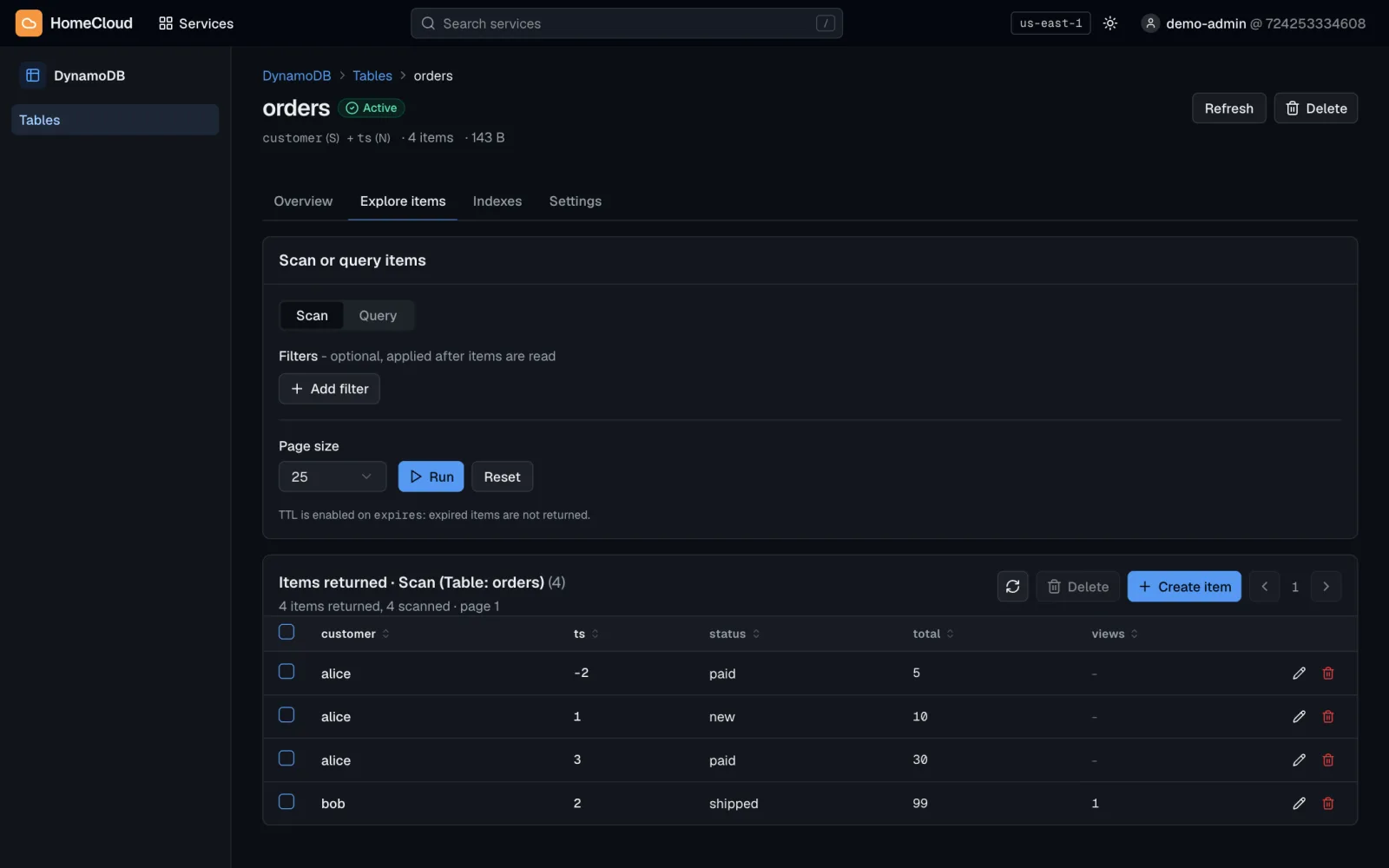Viewport: 1389px width, 868px height.
Task: Go to DynamoDB breadcrumb link
Action: pos(297,76)
